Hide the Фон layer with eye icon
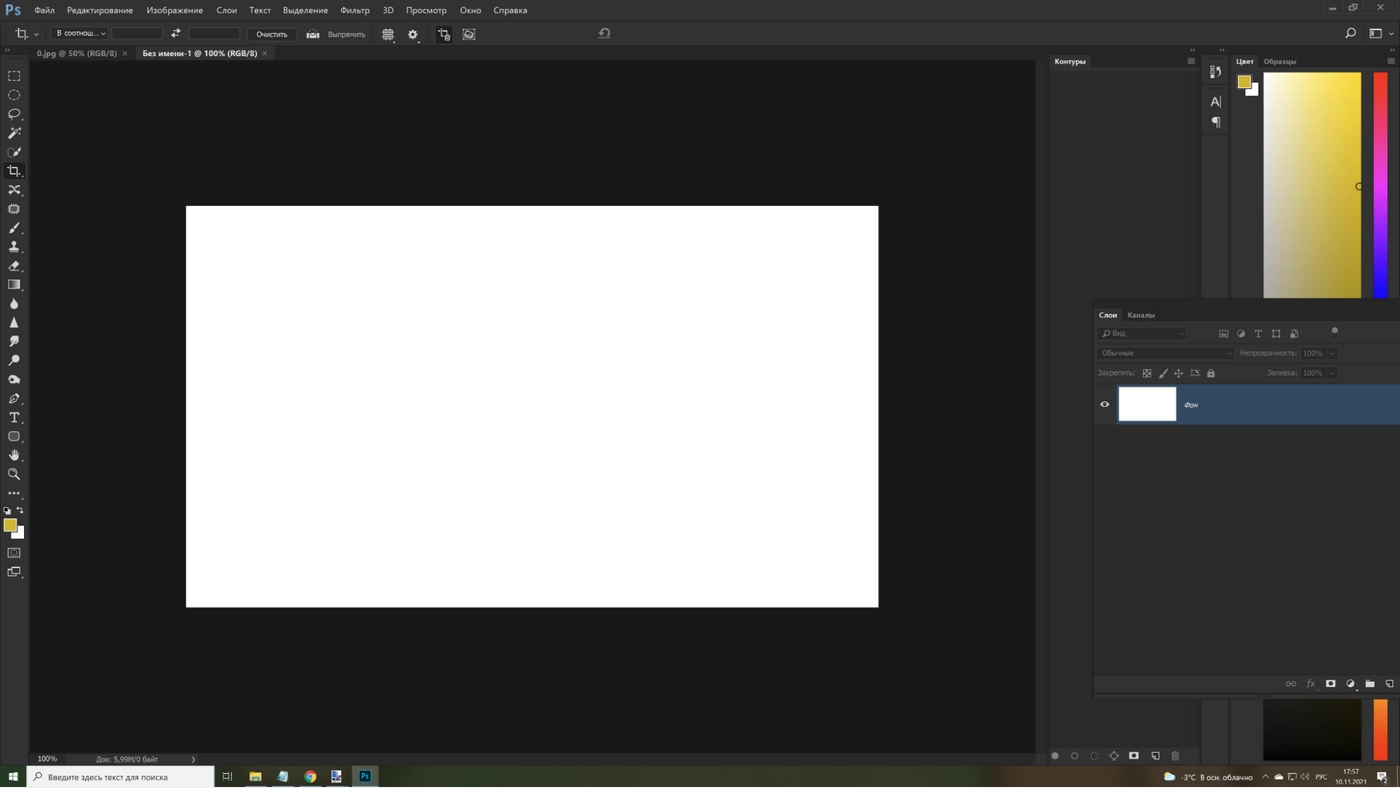 point(1105,405)
